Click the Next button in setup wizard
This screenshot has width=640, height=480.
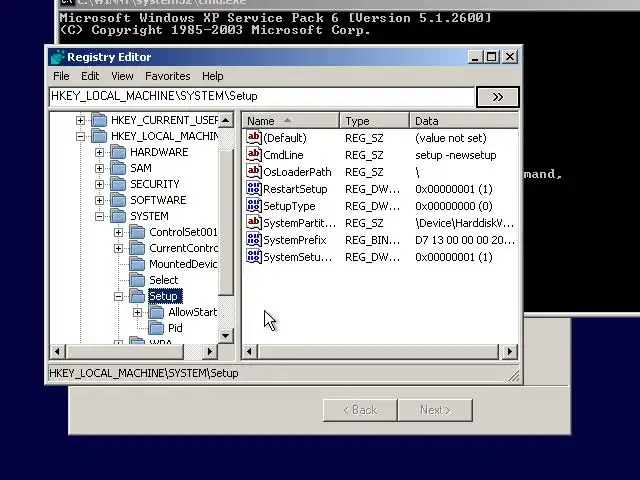tap(435, 410)
